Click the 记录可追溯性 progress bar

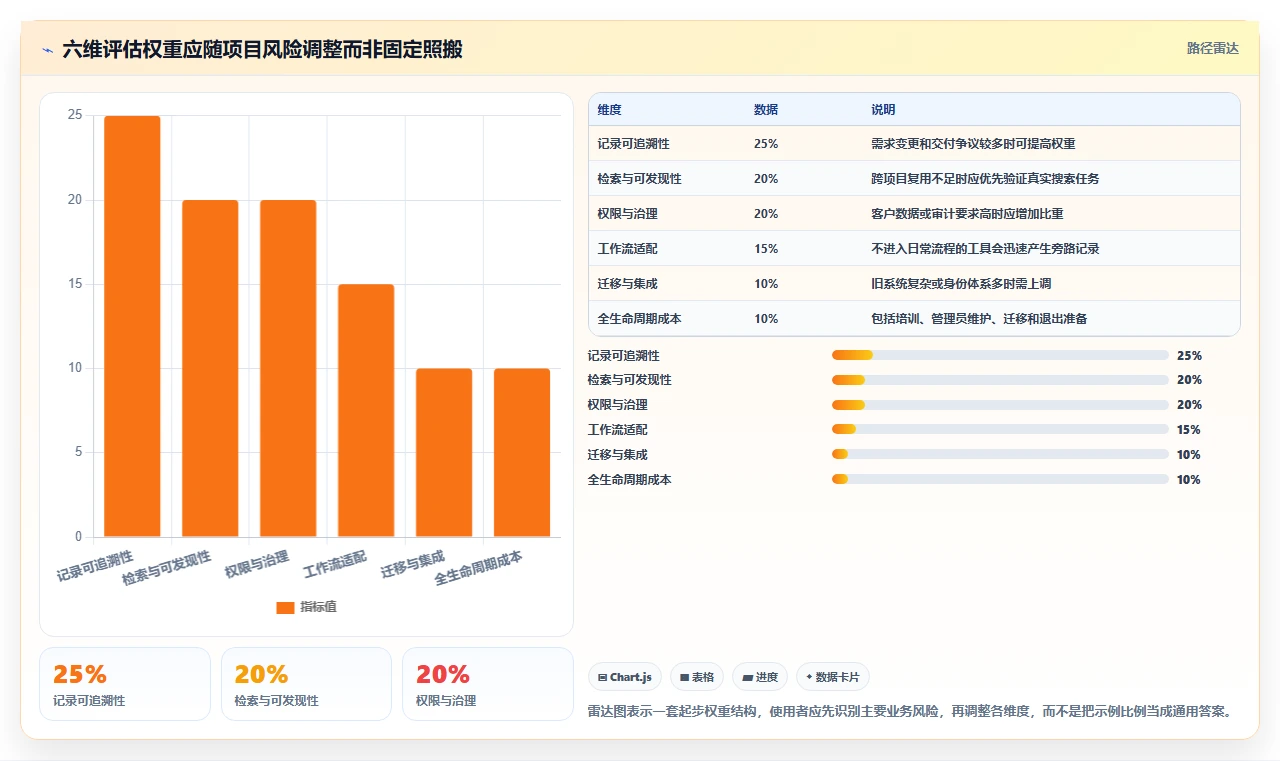[1000, 355]
